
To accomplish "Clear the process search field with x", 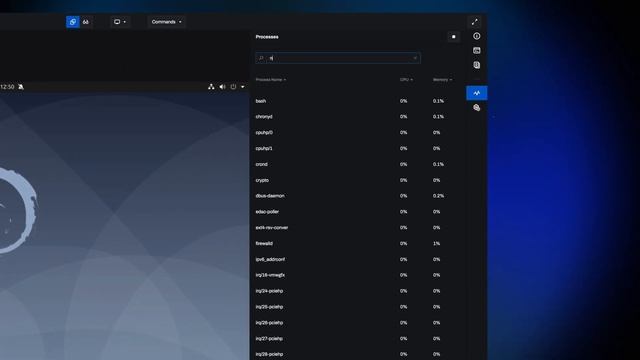I will (x=415, y=58).
